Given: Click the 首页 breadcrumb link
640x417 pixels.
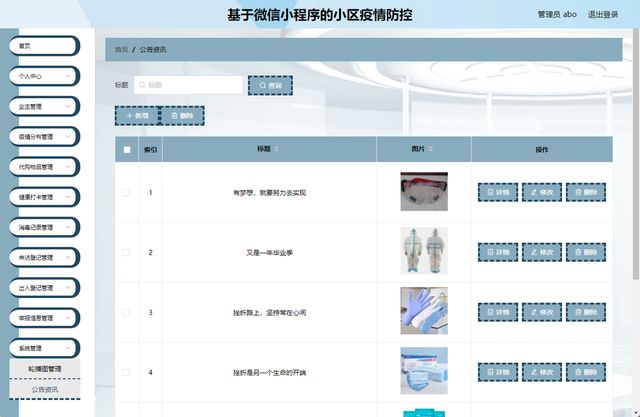Looking at the screenshot, I should coord(121,50).
